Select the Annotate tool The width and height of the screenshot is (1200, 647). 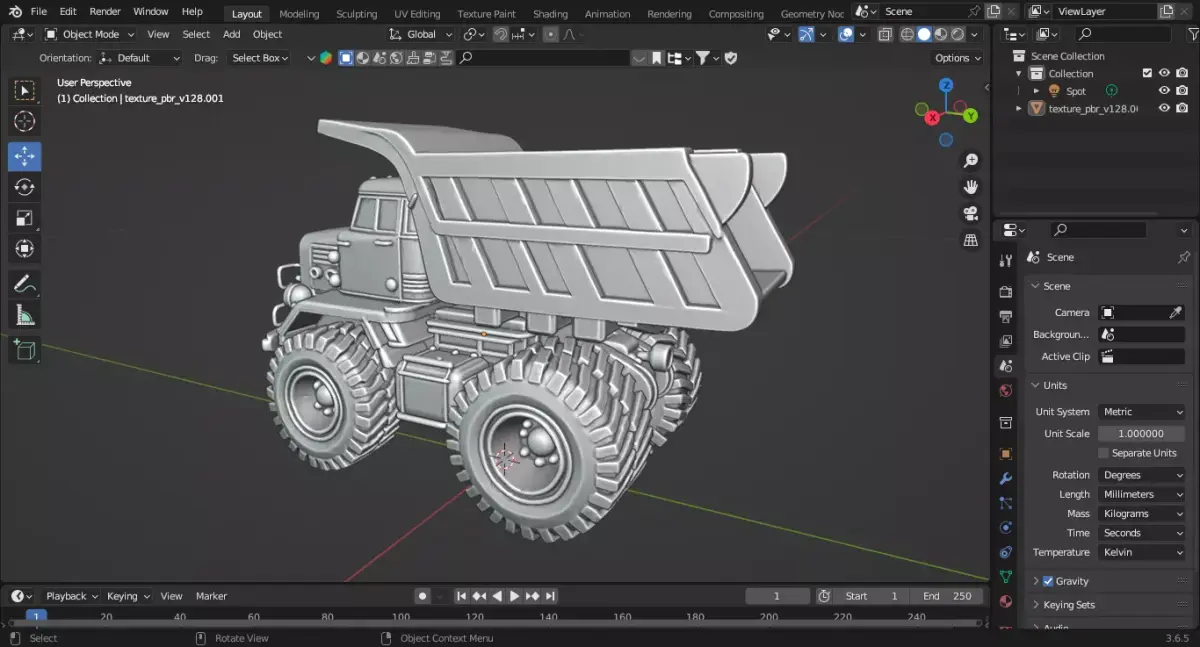click(24, 284)
